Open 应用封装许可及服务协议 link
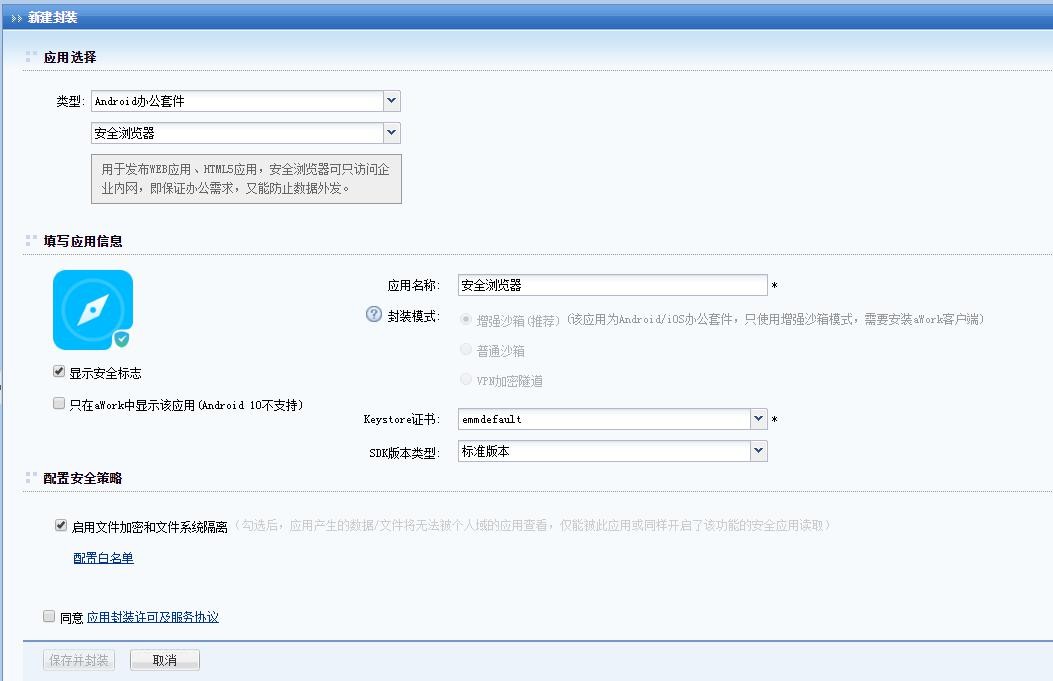Viewport: 1053px width, 681px height. point(152,617)
